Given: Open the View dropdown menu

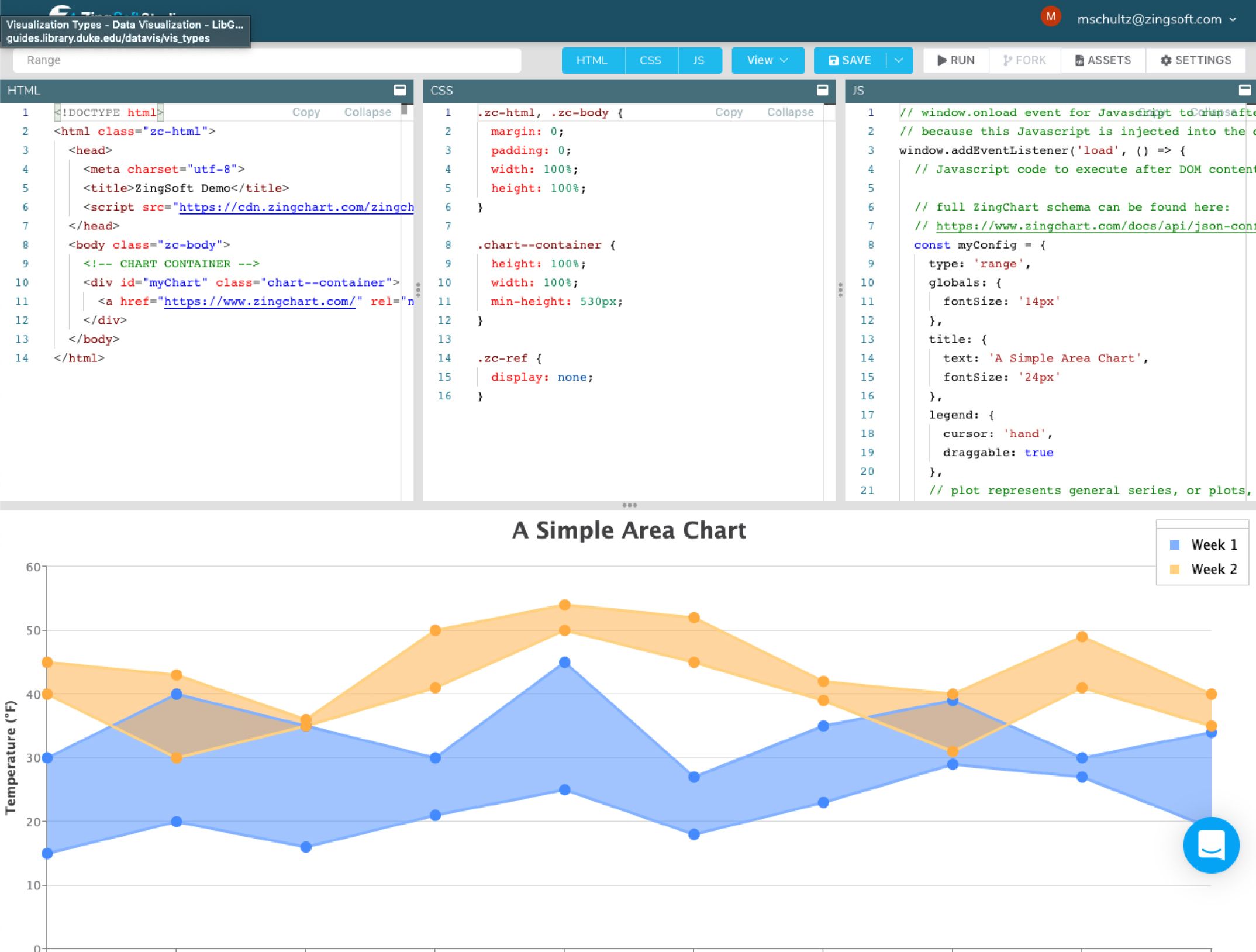Looking at the screenshot, I should (767, 60).
